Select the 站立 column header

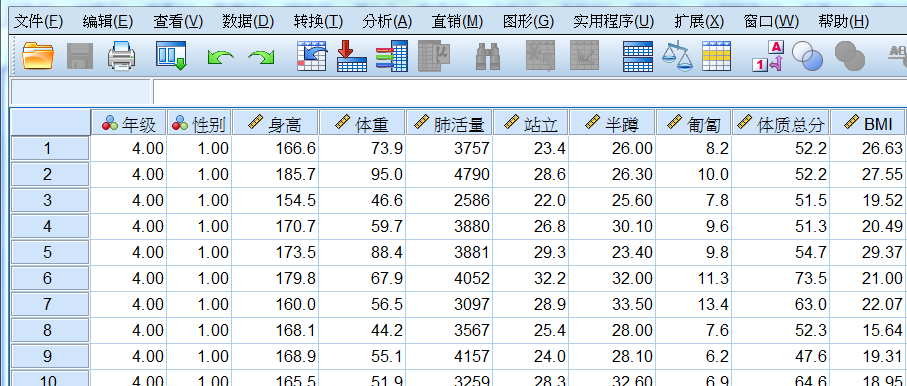[530, 123]
